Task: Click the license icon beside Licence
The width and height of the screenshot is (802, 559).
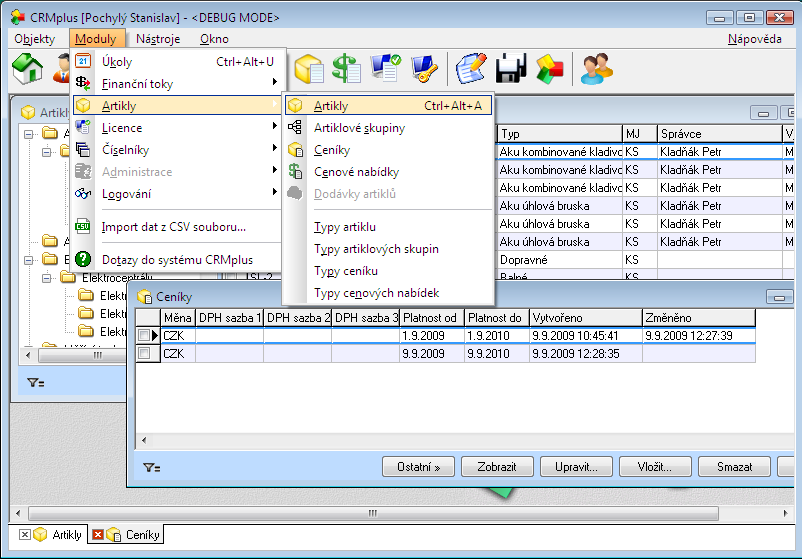Action: [83, 127]
